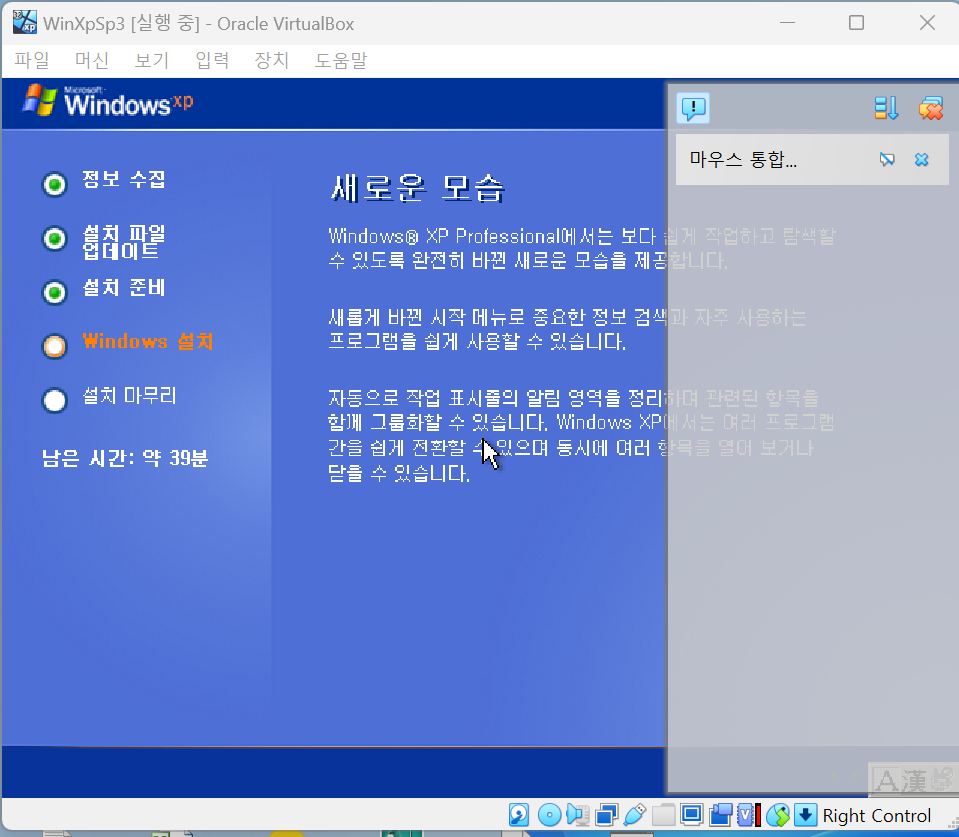959x837 pixels.
Task: Open the 입력 menu
Action: (x=212, y=60)
